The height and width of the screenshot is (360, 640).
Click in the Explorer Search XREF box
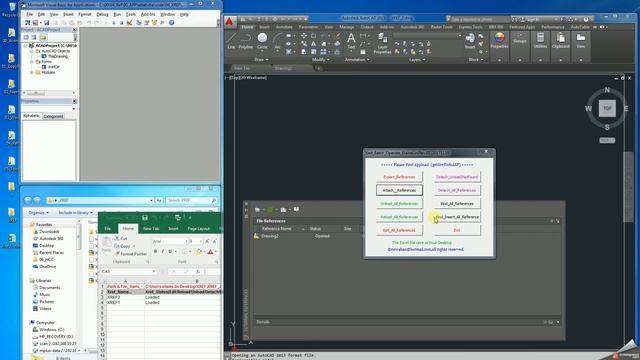[191, 200]
